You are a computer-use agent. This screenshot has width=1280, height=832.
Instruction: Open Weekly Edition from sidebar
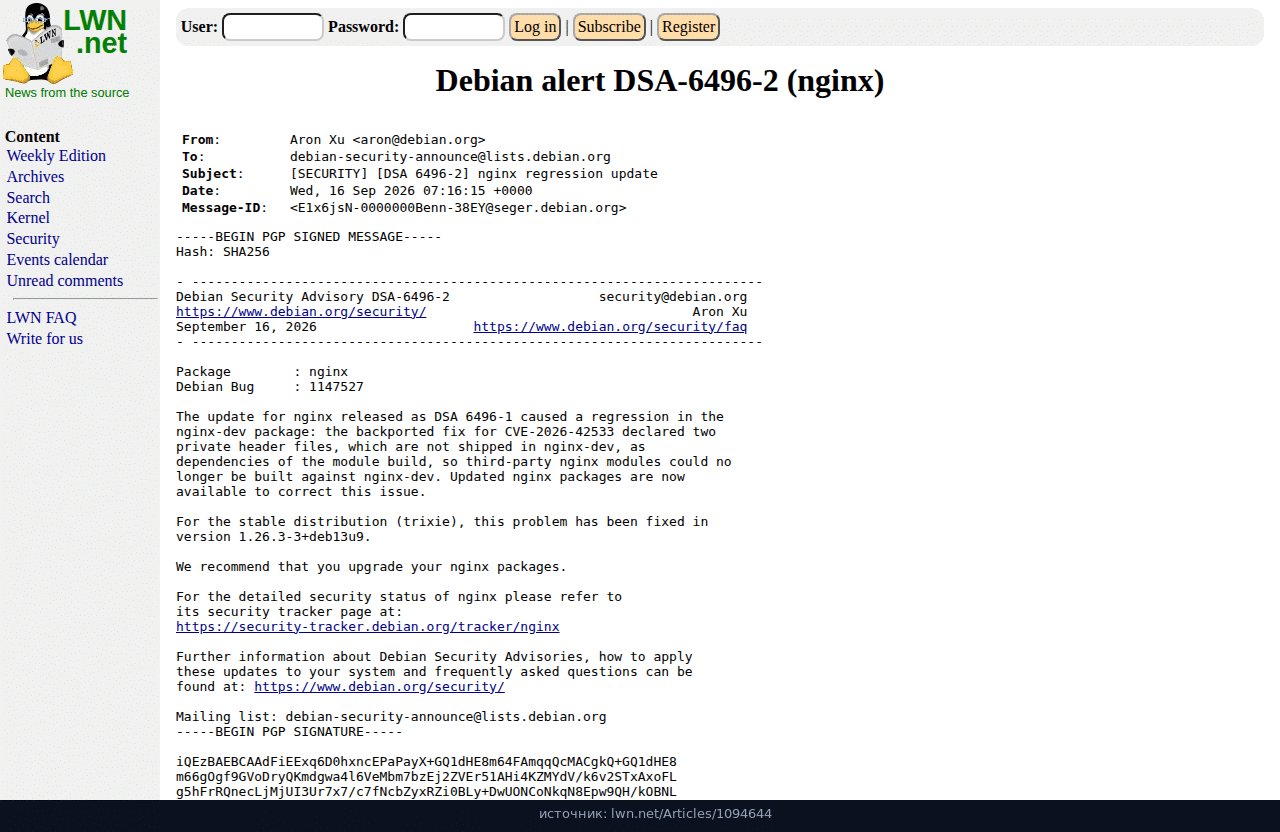coord(56,156)
